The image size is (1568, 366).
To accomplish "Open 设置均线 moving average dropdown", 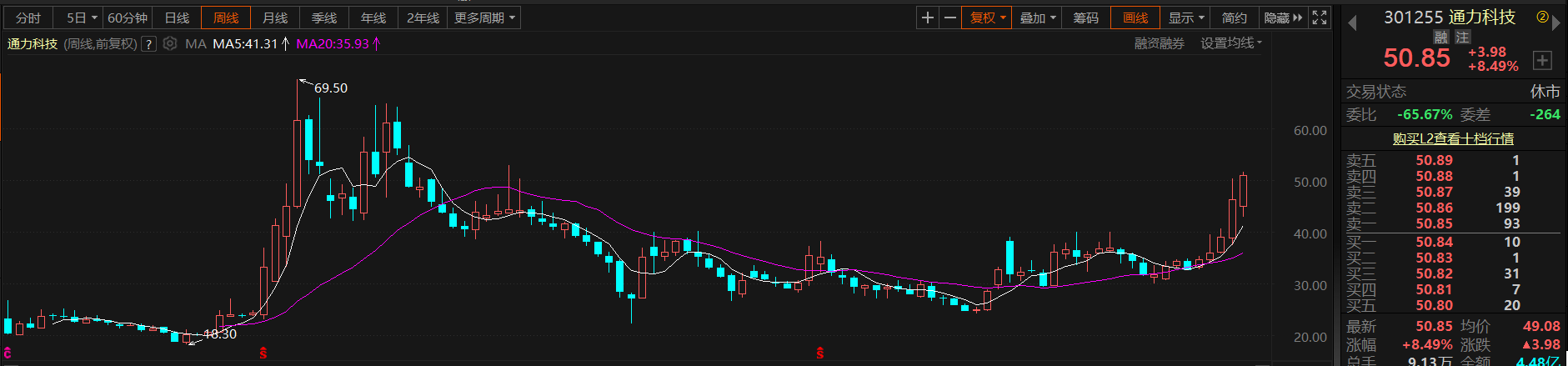I will 1231,43.
